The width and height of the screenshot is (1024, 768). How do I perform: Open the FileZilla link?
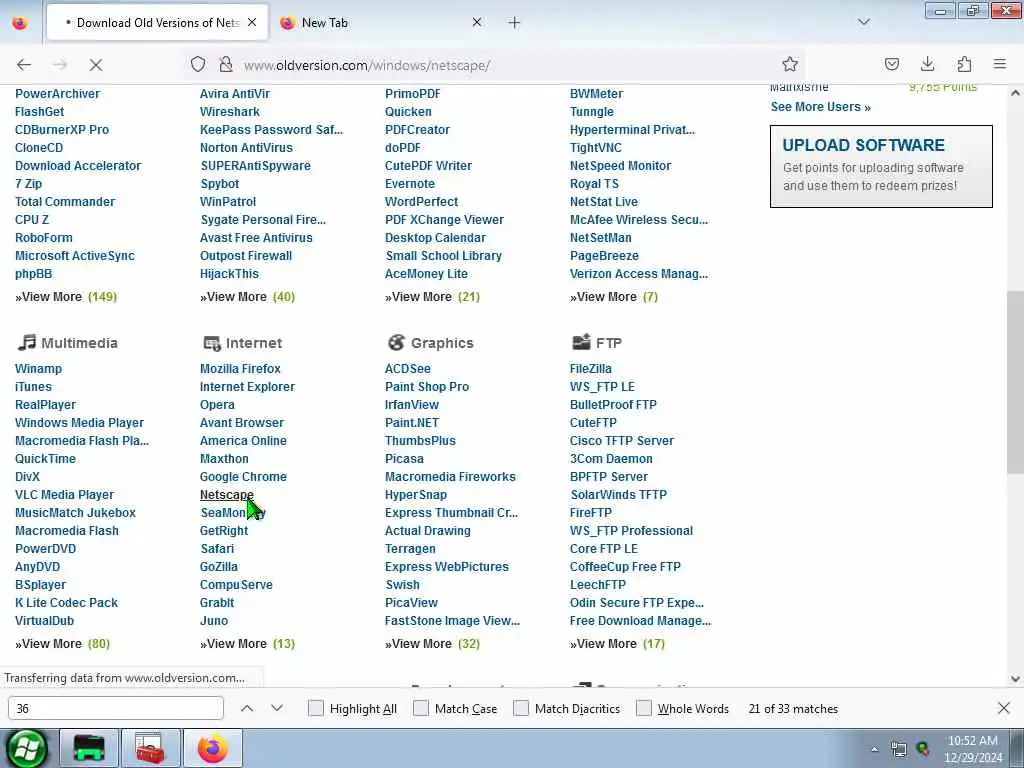pyautogui.click(x=590, y=369)
